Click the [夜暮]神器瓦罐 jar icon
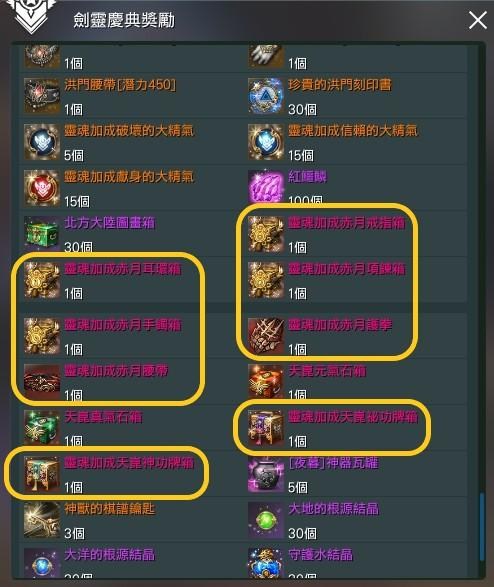 pos(266,474)
